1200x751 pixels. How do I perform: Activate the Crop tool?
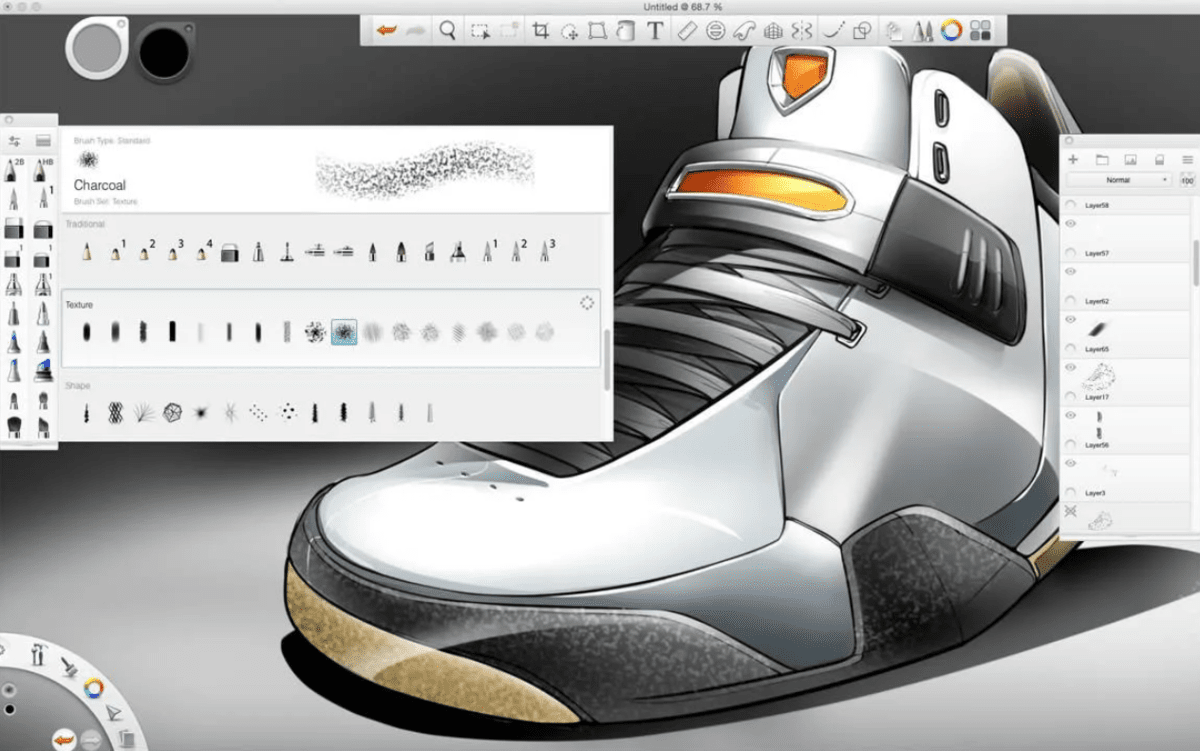pyautogui.click(x=541, y=31)
